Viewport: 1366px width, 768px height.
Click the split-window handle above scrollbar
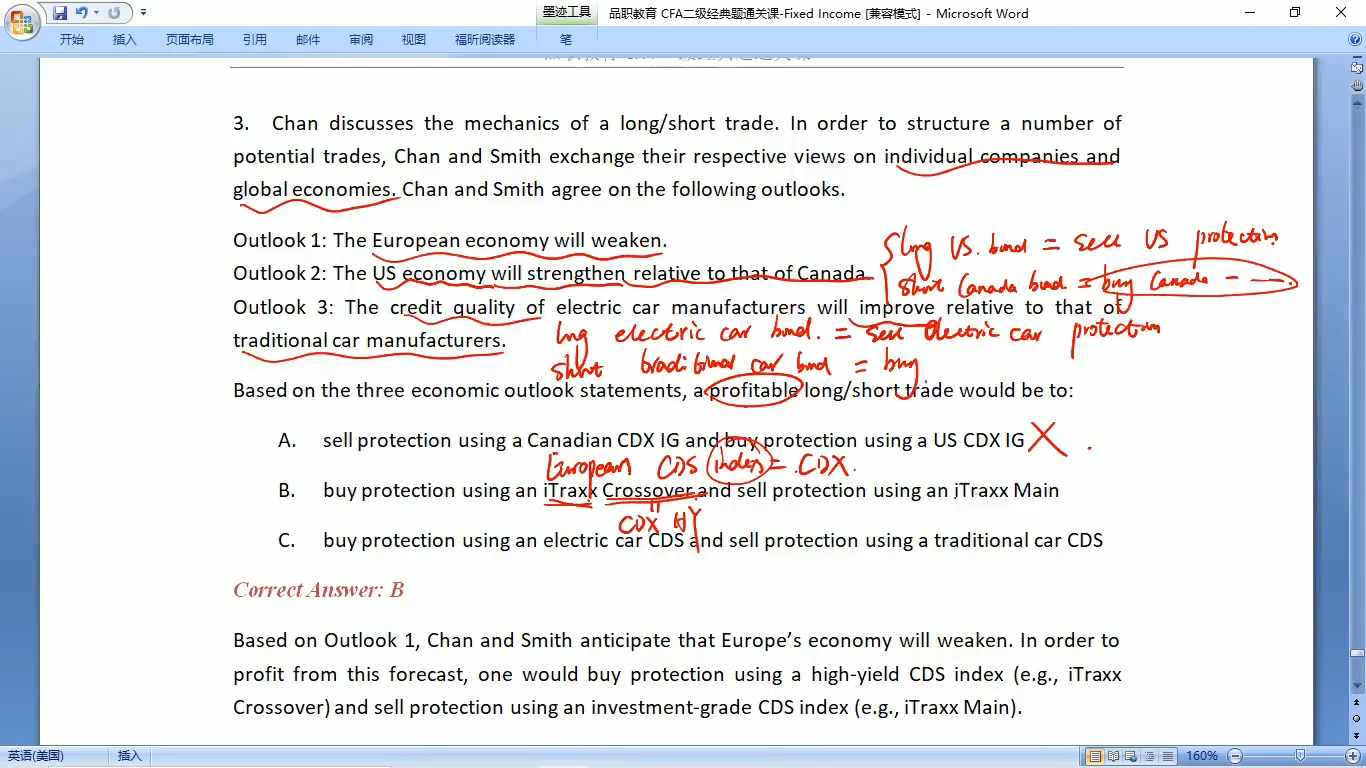coord(1357,58)
